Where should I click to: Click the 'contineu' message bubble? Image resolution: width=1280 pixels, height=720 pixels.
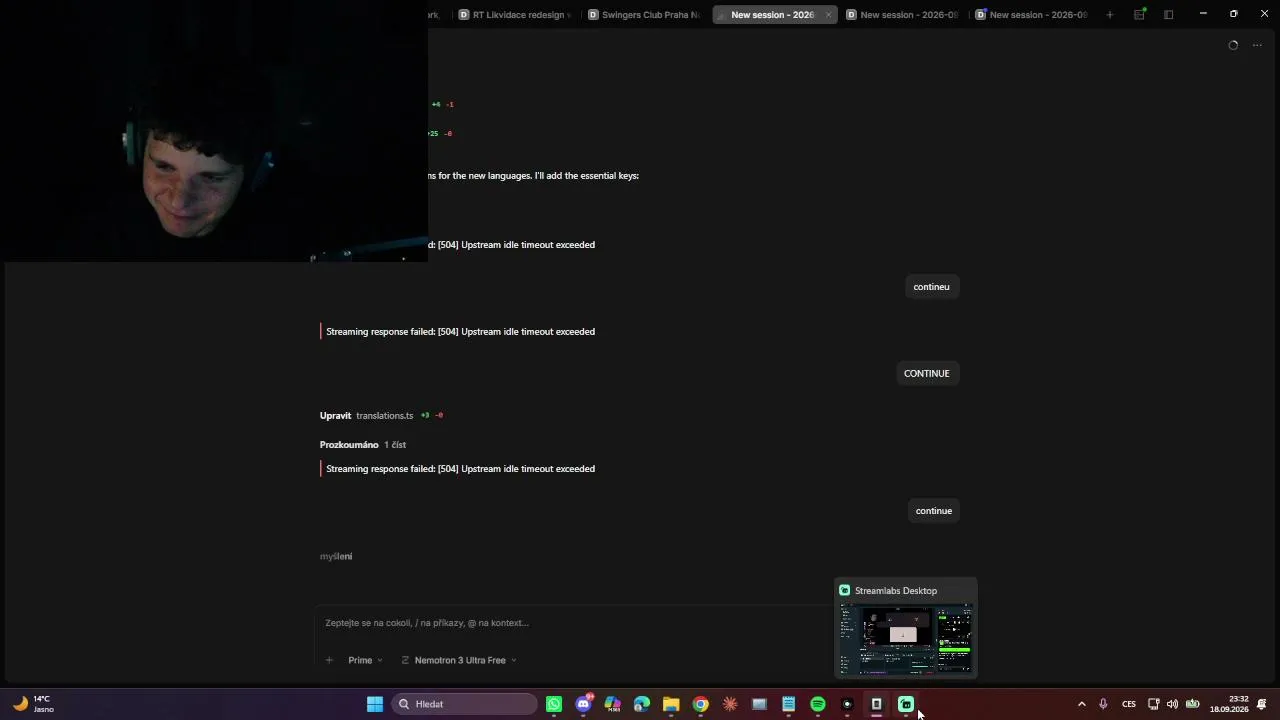(x=931, y=287)
